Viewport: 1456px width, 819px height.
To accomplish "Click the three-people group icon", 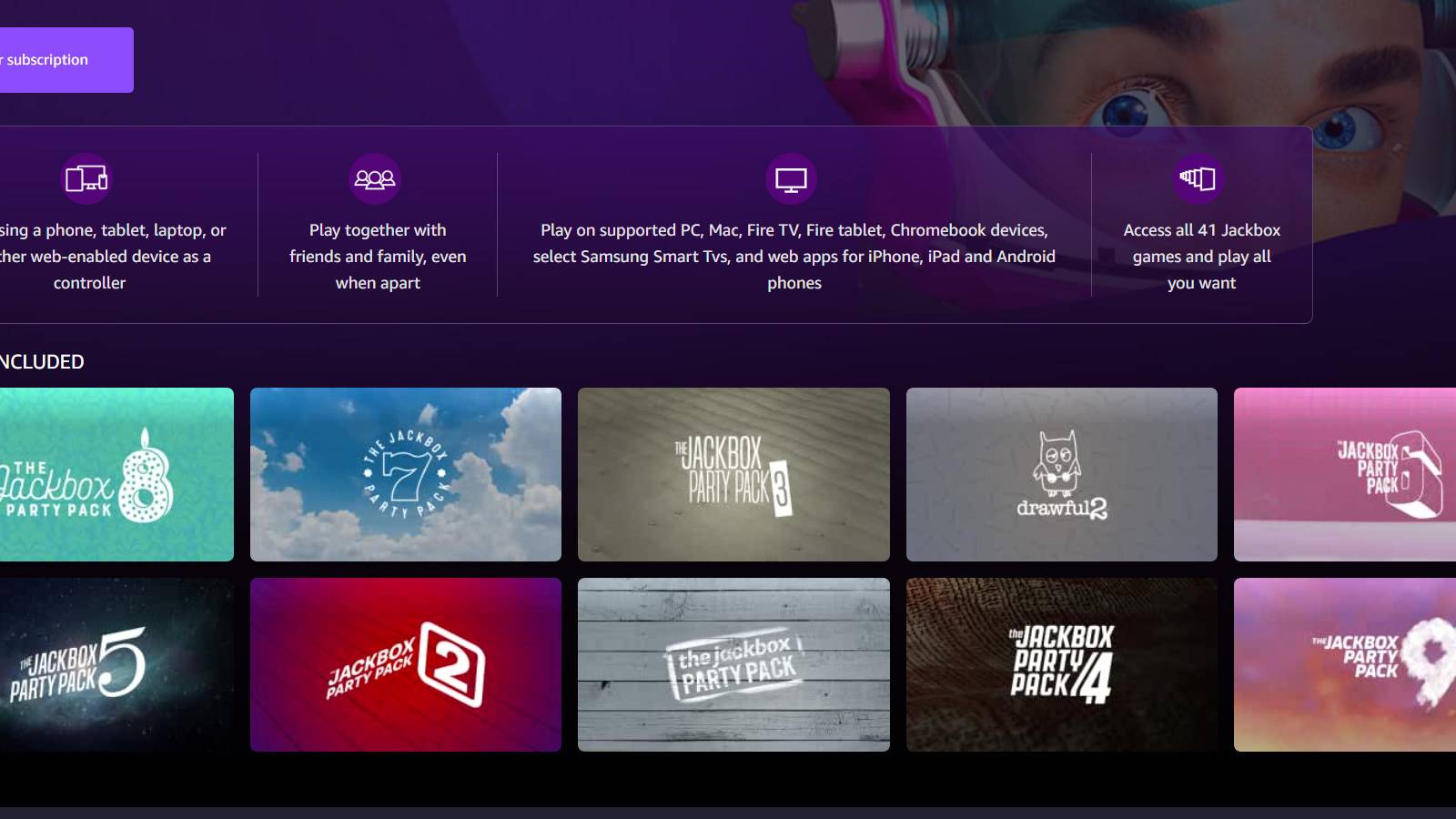I will click(x=375, y=178).
